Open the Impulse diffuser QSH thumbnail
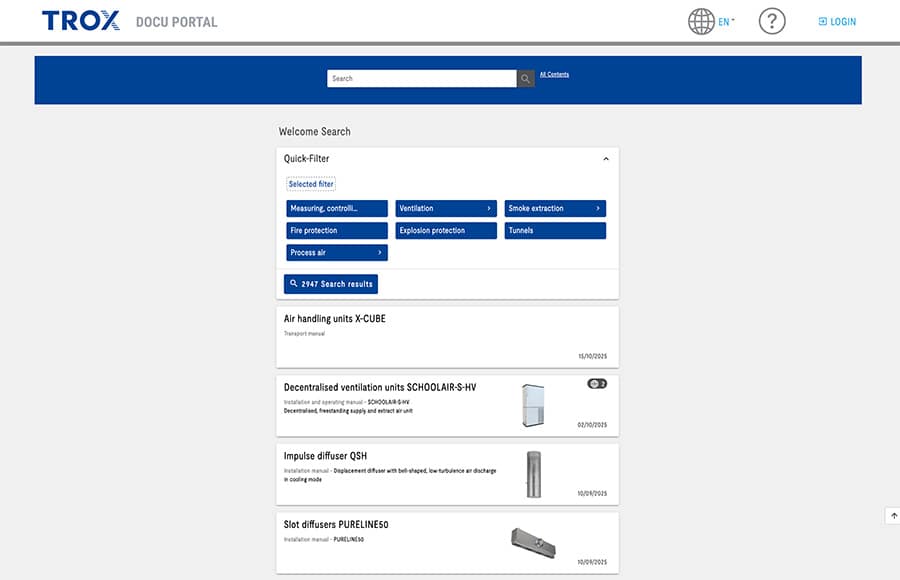Screen dimensions: 900x580 (x=533, y=474)
